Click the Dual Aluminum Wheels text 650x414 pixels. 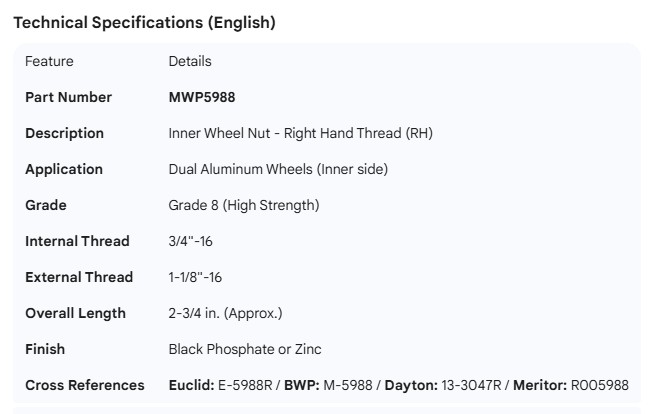[278, 169]
